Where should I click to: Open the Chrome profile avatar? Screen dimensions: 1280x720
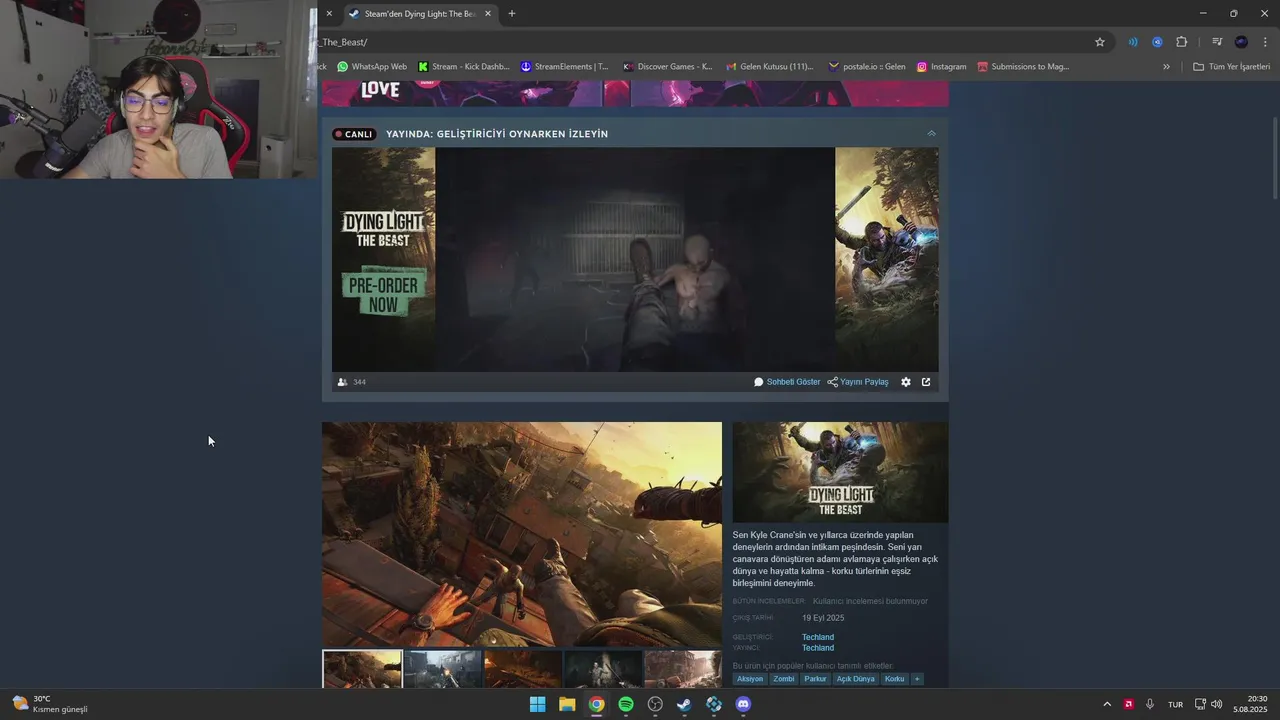(x=1241, y=42)
